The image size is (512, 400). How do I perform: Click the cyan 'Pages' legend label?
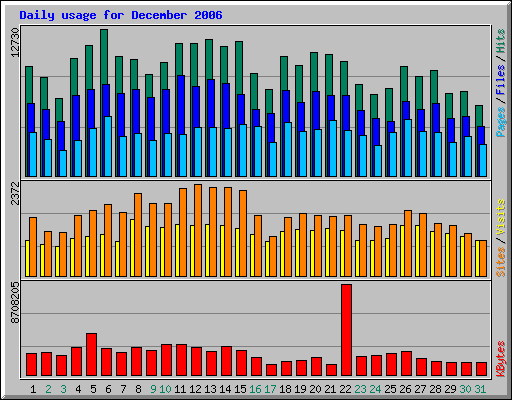(x=501, y=122)
